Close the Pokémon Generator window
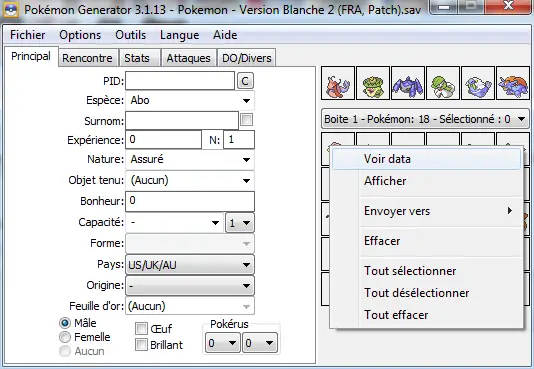The height and width of the screenshot is (369, 534). [508, 6]
